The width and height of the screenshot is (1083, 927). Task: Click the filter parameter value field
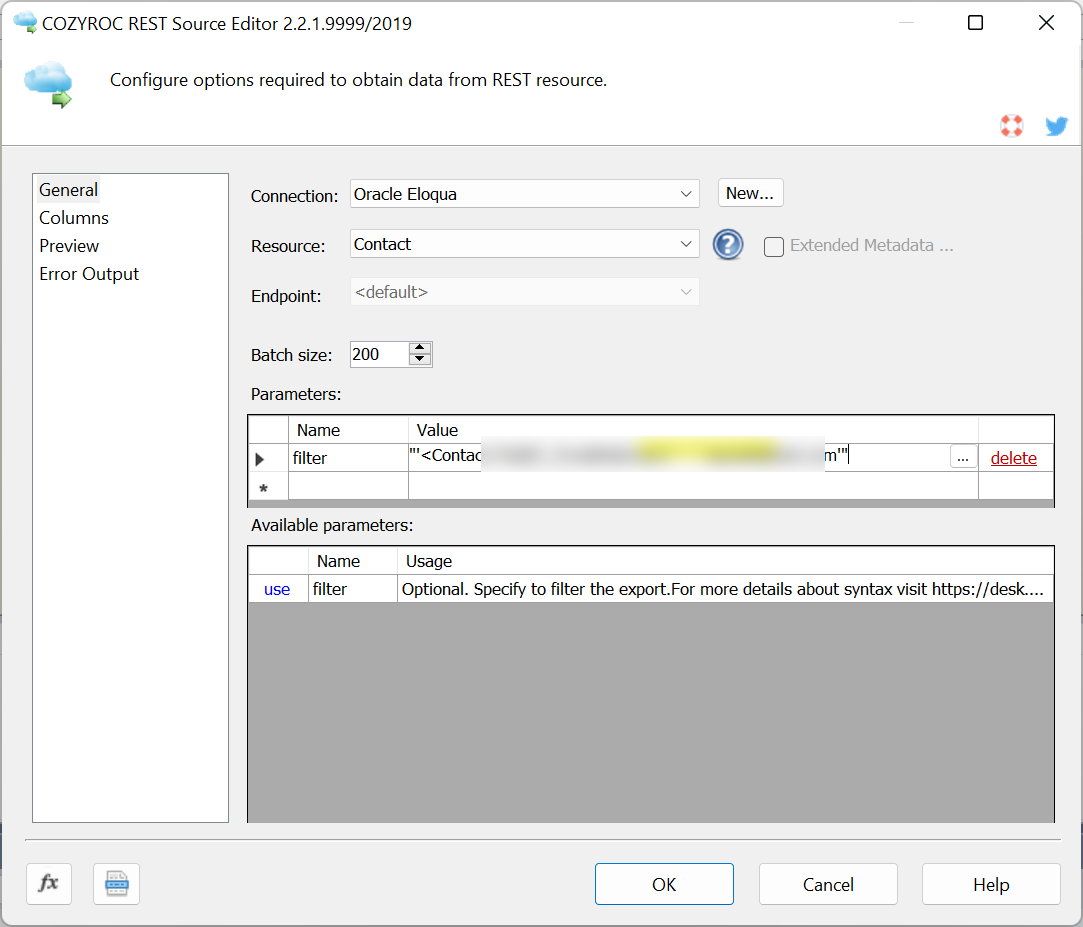coord(680,457)
